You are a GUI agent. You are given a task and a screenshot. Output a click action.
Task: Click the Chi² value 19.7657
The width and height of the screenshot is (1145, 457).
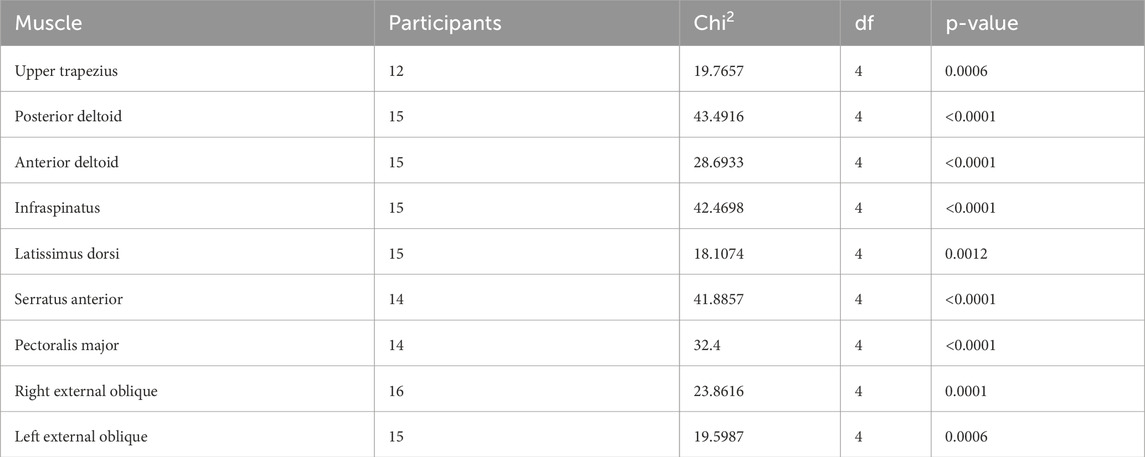pyautogui.click(x=718, y=70)
